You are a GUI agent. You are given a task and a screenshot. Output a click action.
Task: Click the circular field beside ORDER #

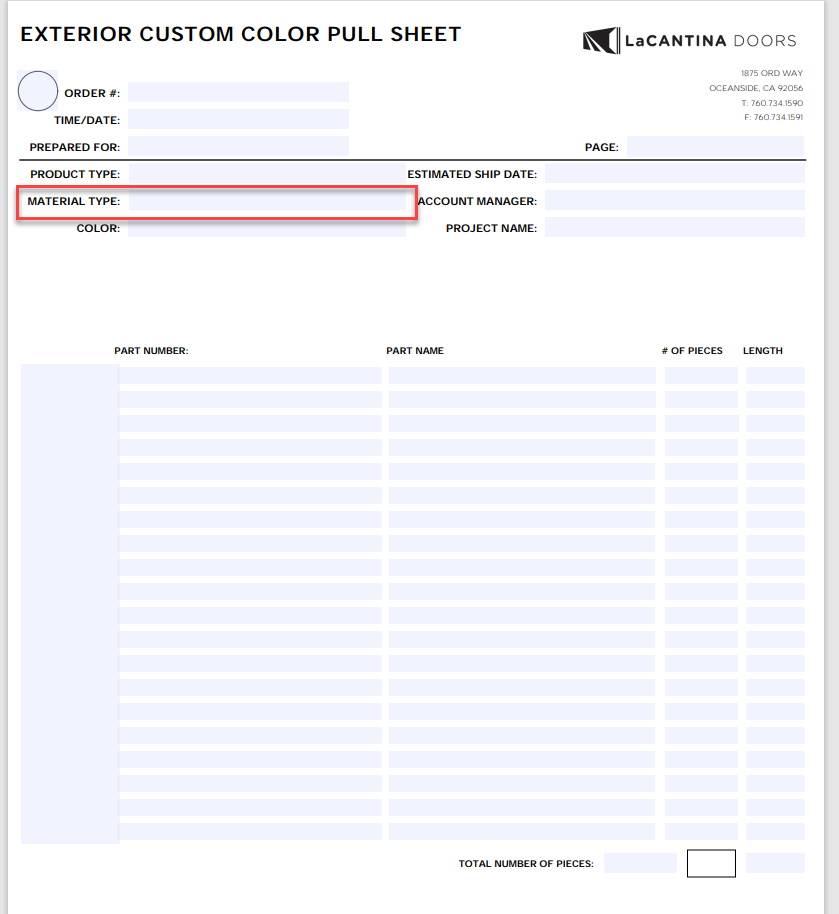click(38, 91)
